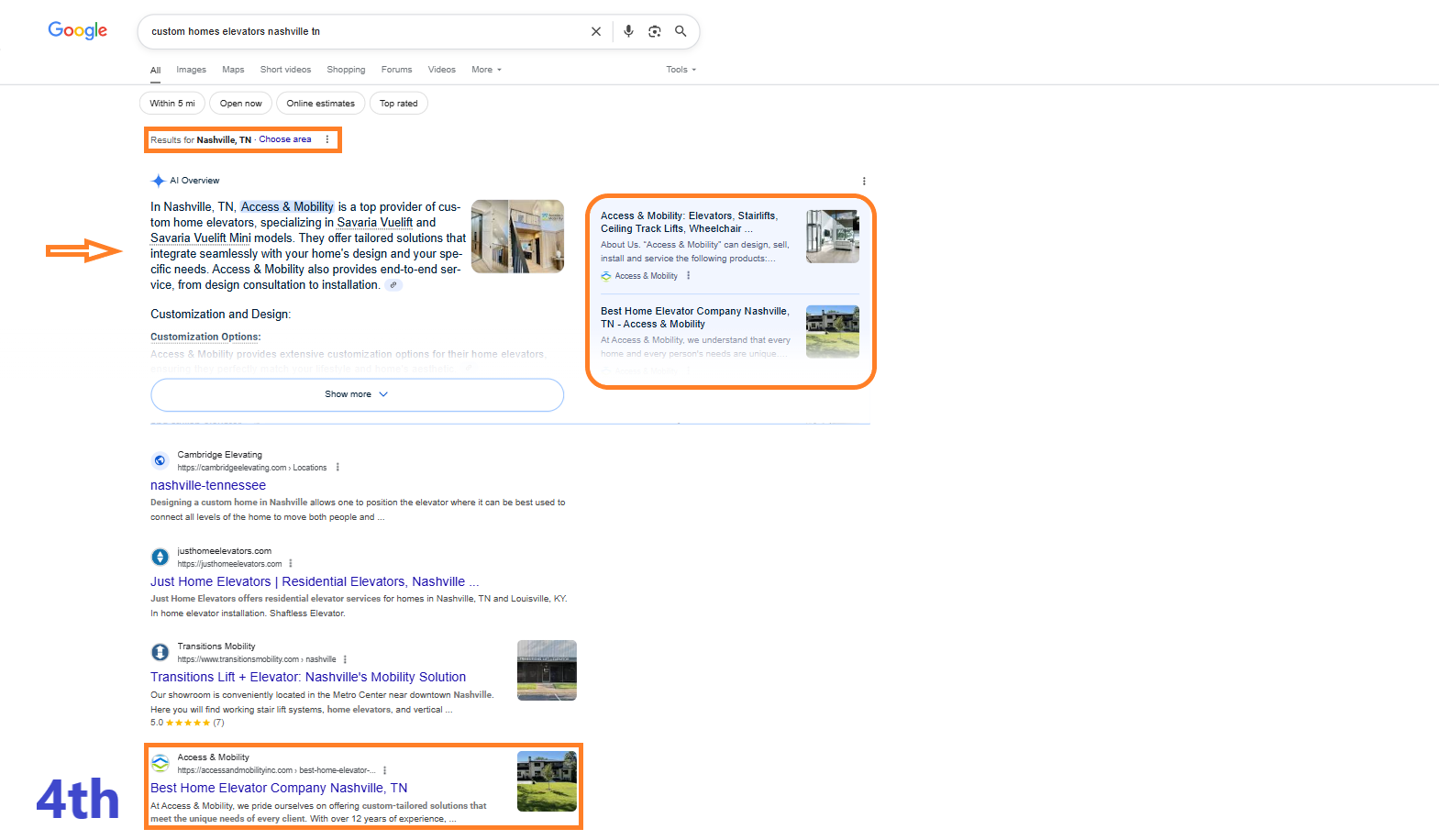Open three-dot menu beside Cambridge Elevating URL
Screen dimensions: 1439x840
click(338, 468)
